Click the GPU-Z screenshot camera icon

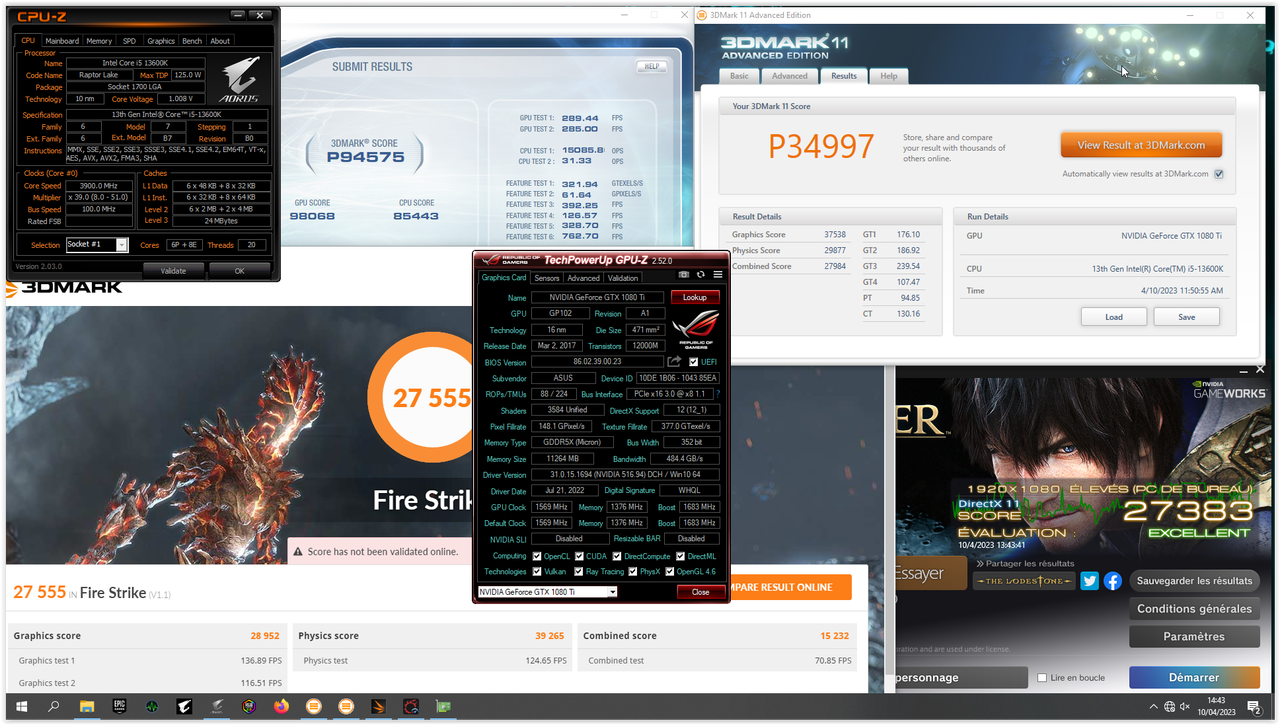[x=684, y=275]
